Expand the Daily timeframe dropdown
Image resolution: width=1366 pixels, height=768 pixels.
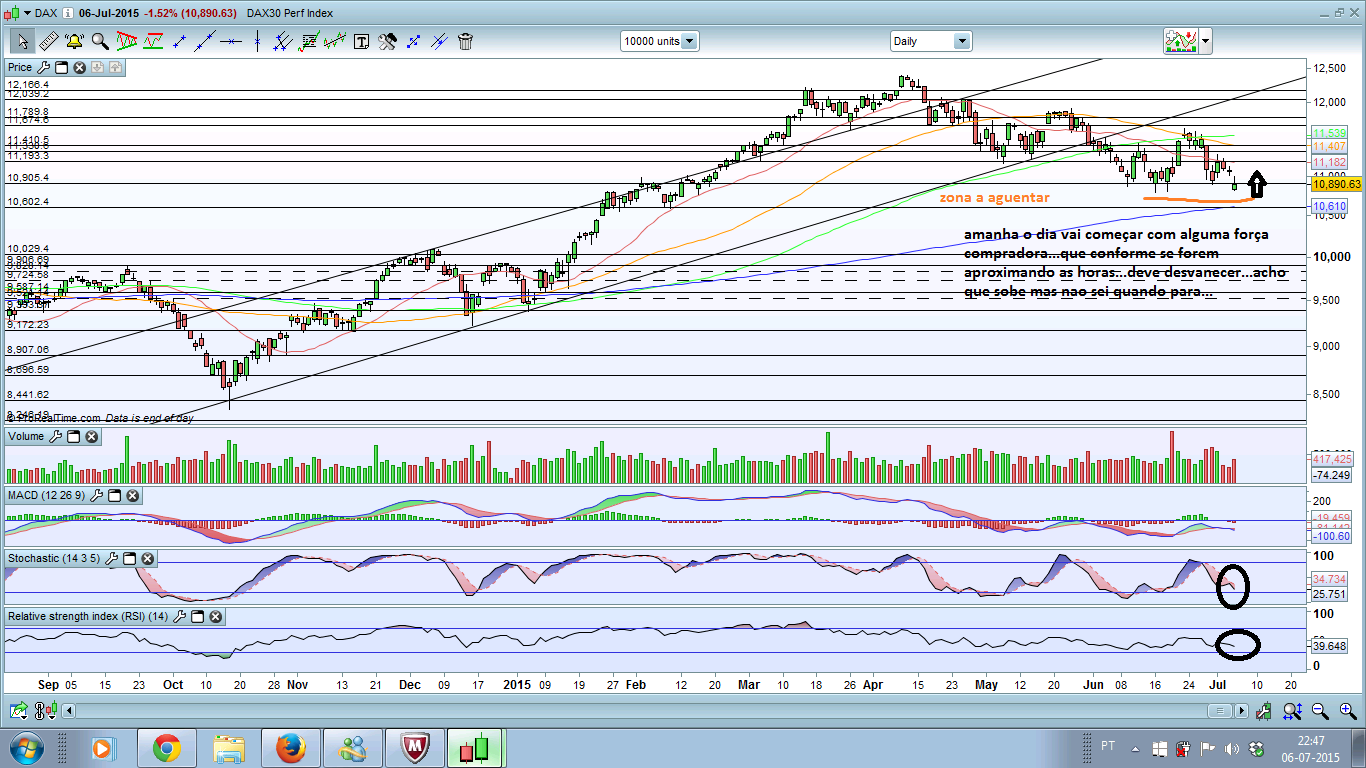click(x=961, y=42)
